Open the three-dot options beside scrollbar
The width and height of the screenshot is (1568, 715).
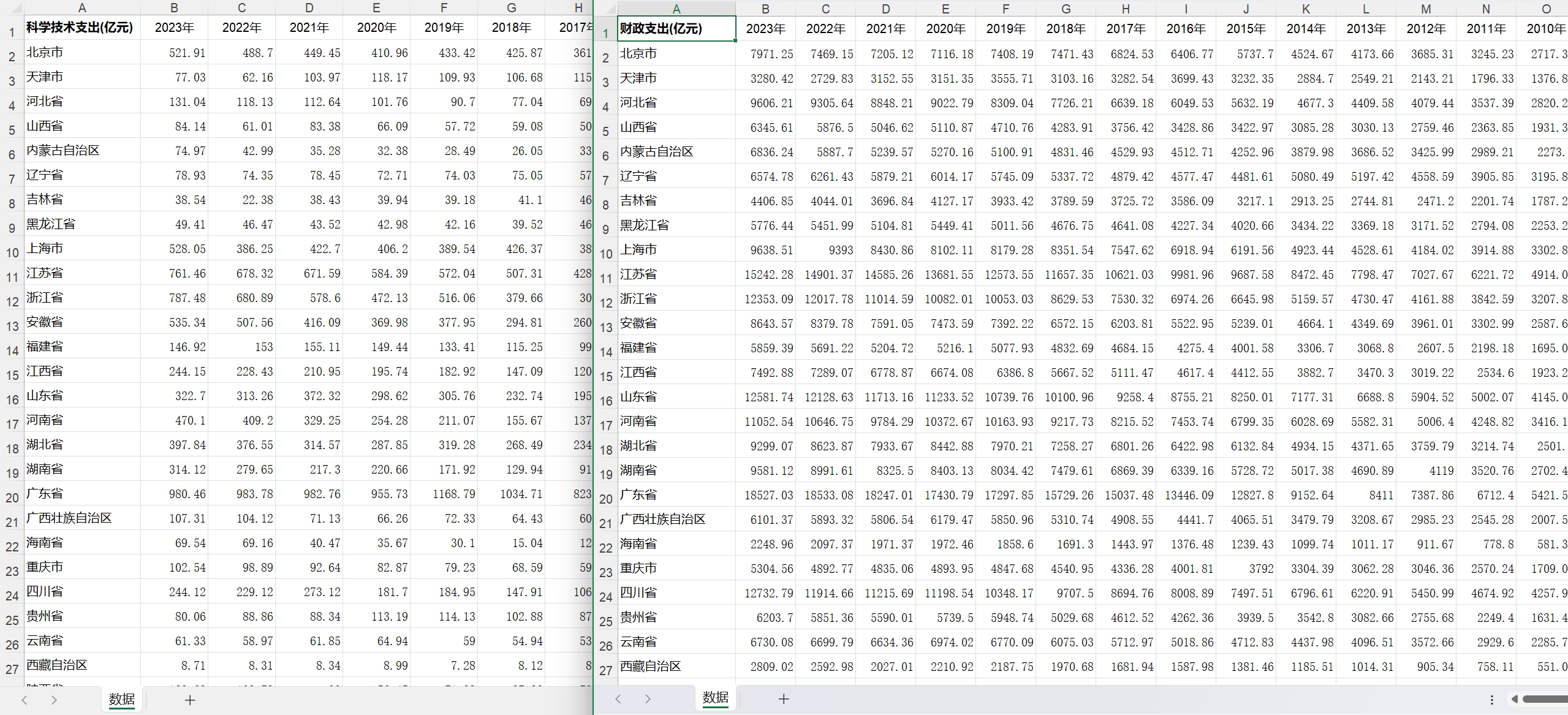(x=1492, y=699)
